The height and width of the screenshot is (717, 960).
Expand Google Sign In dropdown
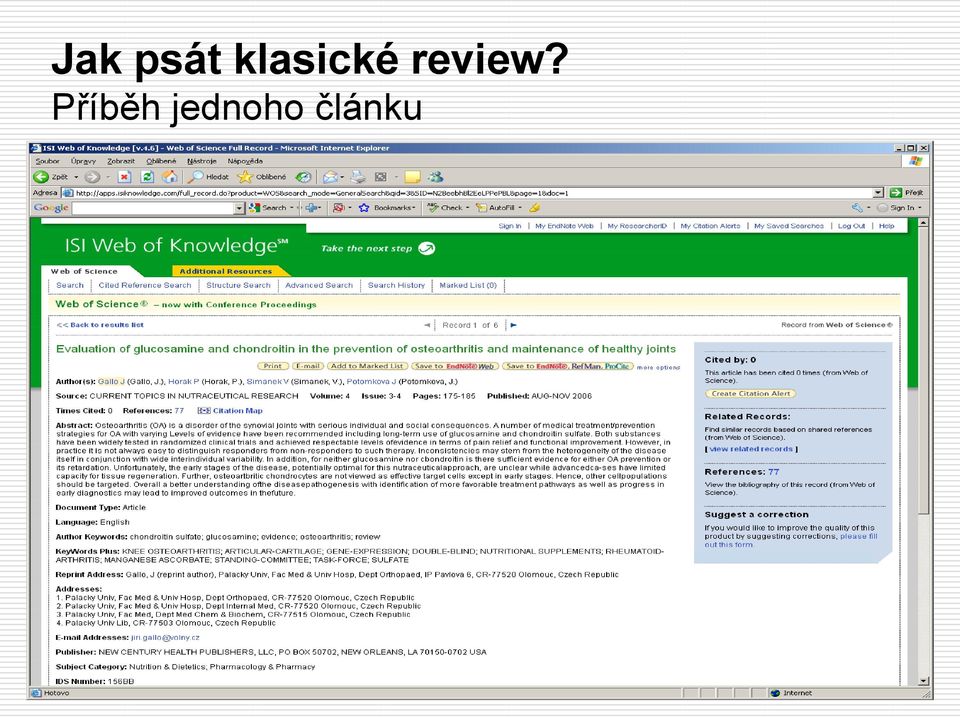pyautogui.click(x=920, y=208)
